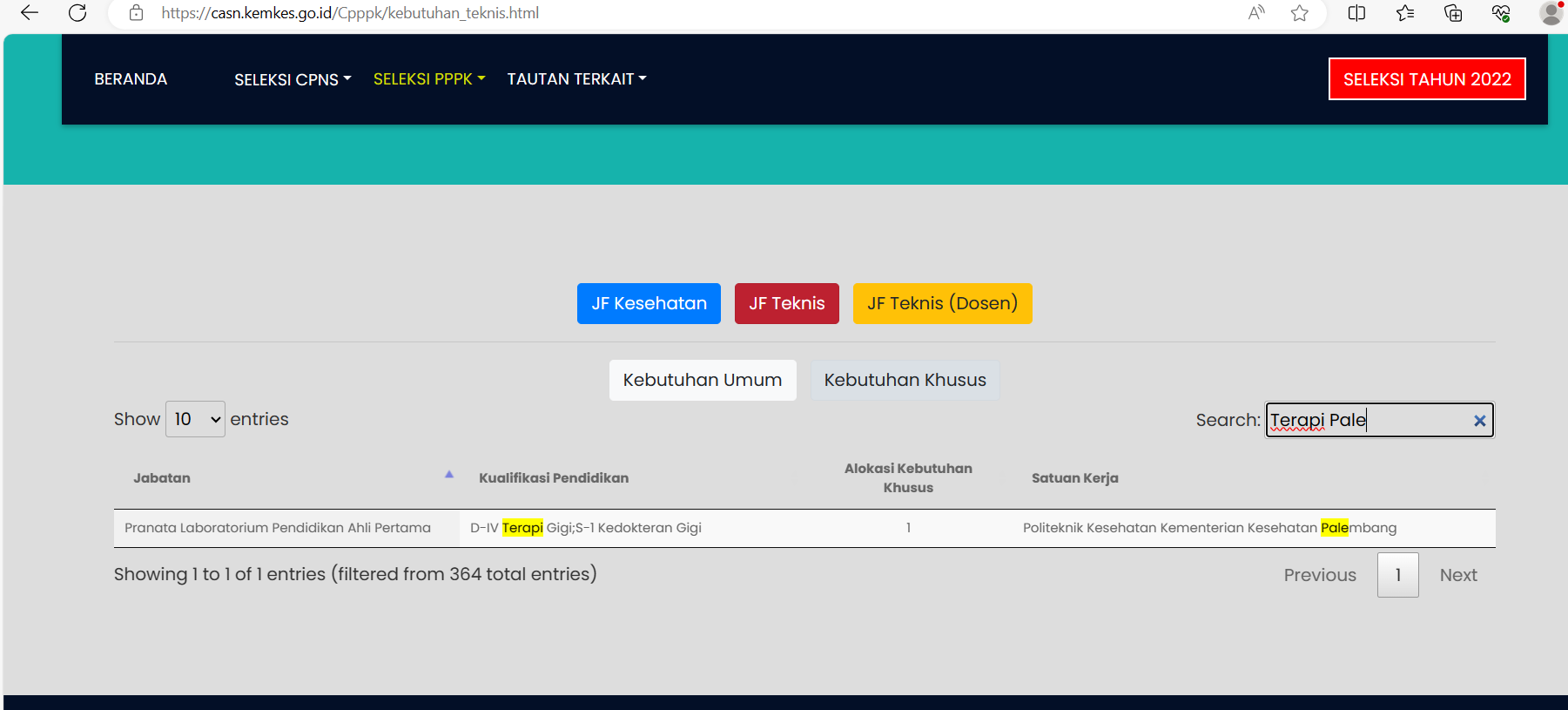Sort table by Jabatan column header
Screen dimensions: 1568x710
(x=162, y=478)
